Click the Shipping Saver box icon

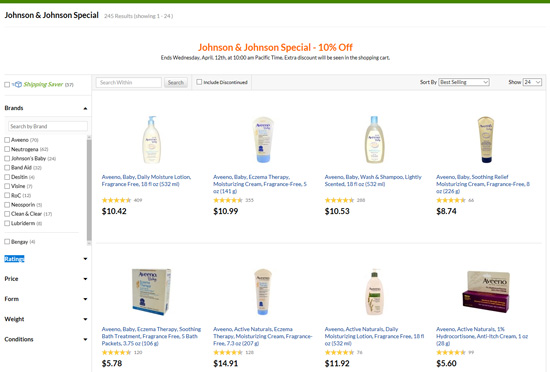pos(17,84)
